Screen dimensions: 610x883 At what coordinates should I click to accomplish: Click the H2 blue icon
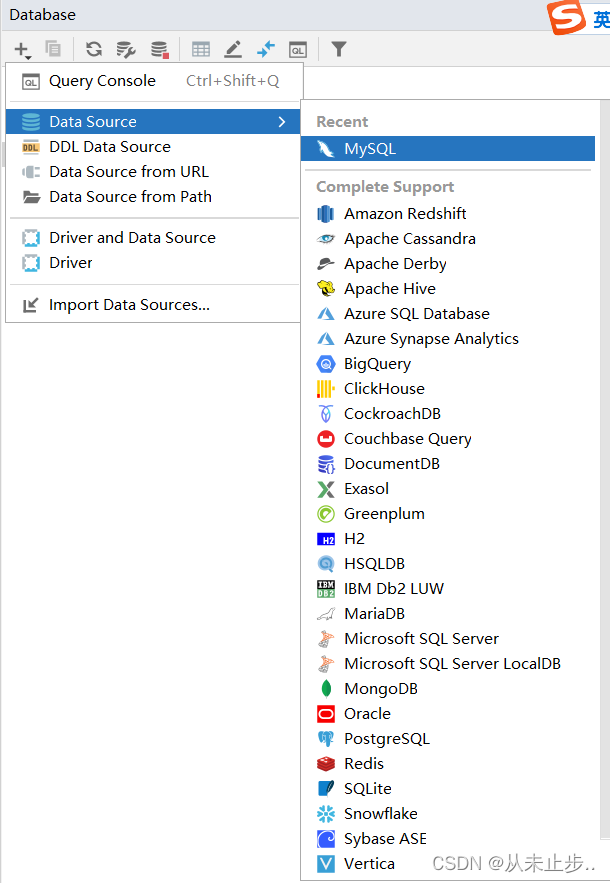(326, 539)
